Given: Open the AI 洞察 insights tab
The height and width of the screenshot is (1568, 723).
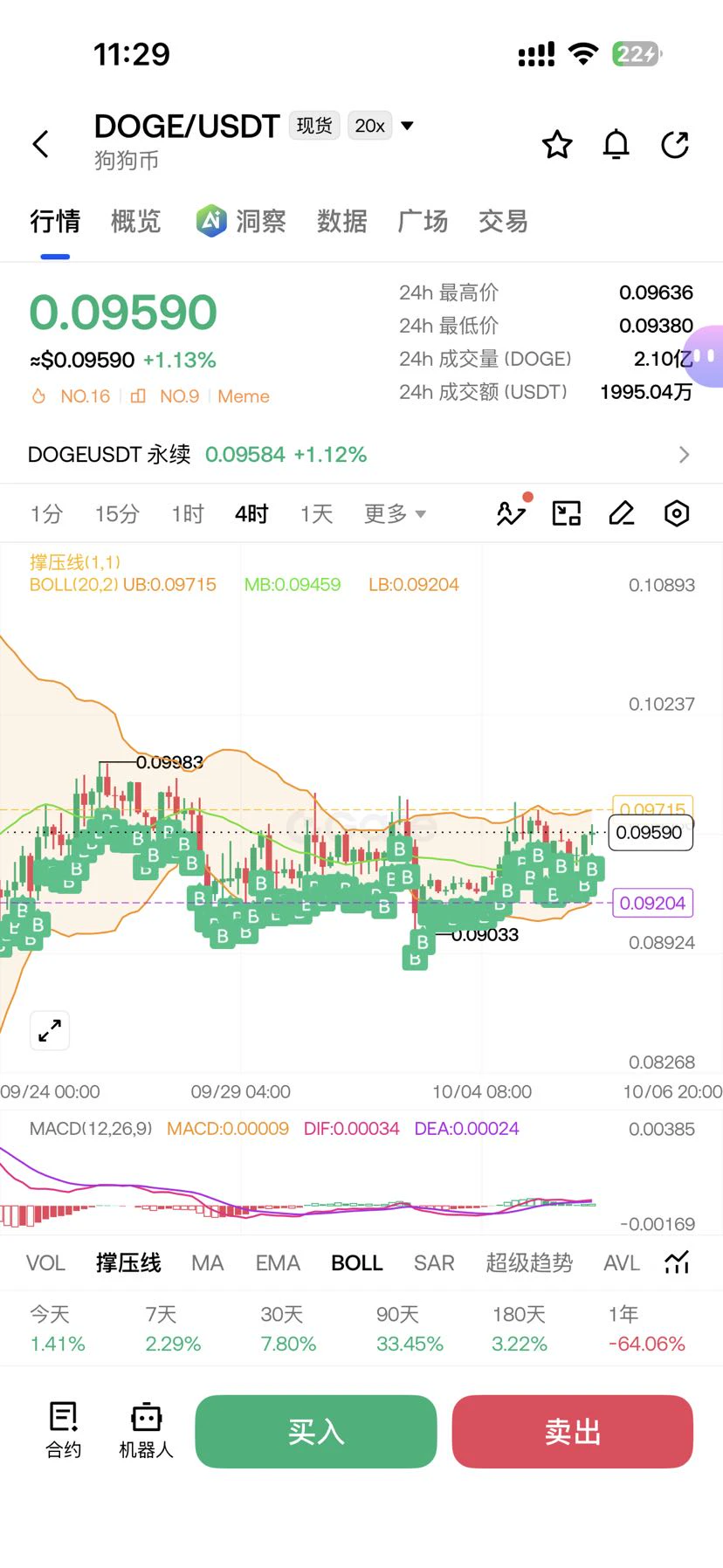Looking at the screenshot, I should tap(241, 222).
